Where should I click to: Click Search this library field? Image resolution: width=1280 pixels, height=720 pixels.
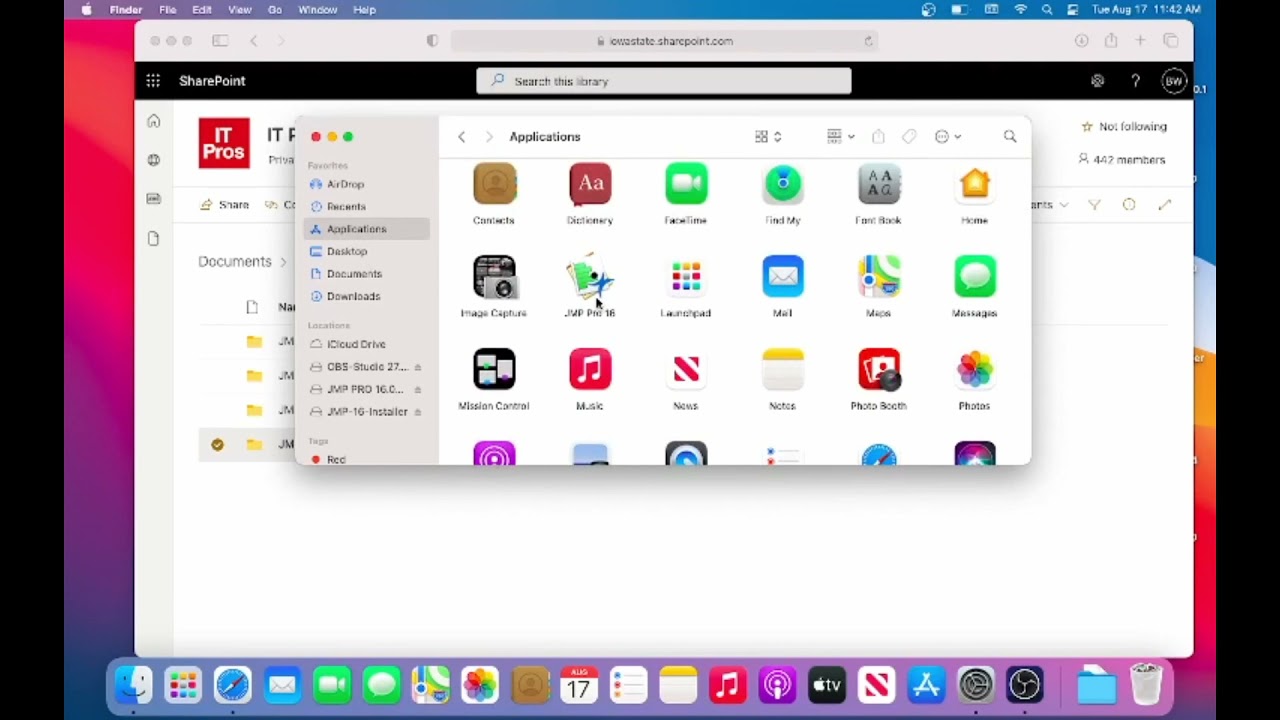pos(664,81)
